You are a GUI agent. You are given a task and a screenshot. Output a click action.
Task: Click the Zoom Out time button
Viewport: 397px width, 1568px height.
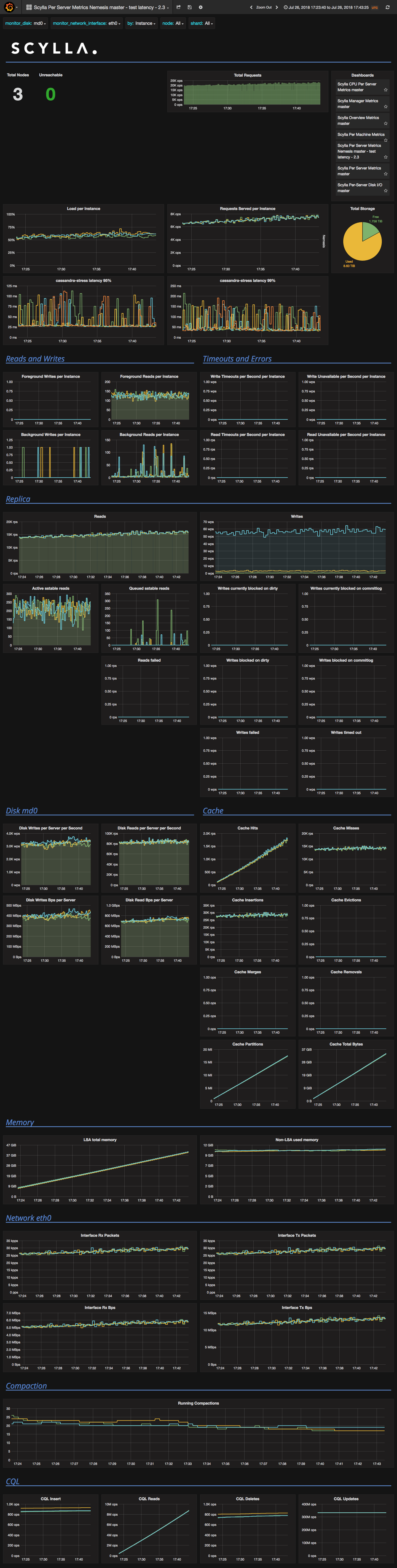[264, 7]
